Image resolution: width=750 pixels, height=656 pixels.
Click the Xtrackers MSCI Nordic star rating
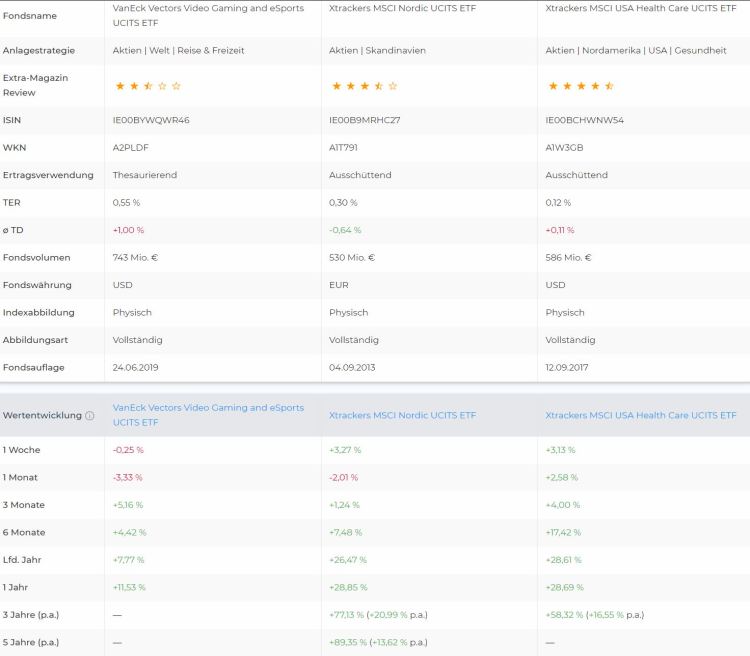pyautogui.click(x=363, y=86)
